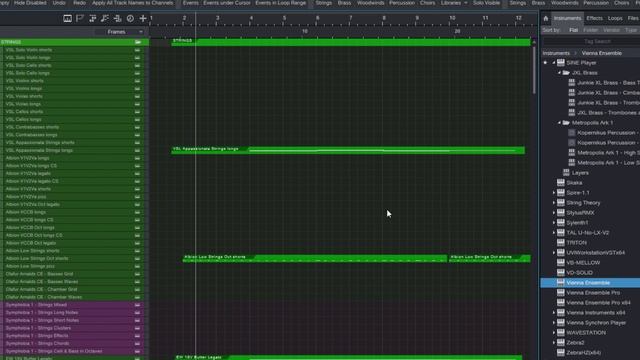The image size is (640, 360).
Task: Click the instrument icon on Symphobia 1 - Strings Mixed track
Action: click(137, 305)
